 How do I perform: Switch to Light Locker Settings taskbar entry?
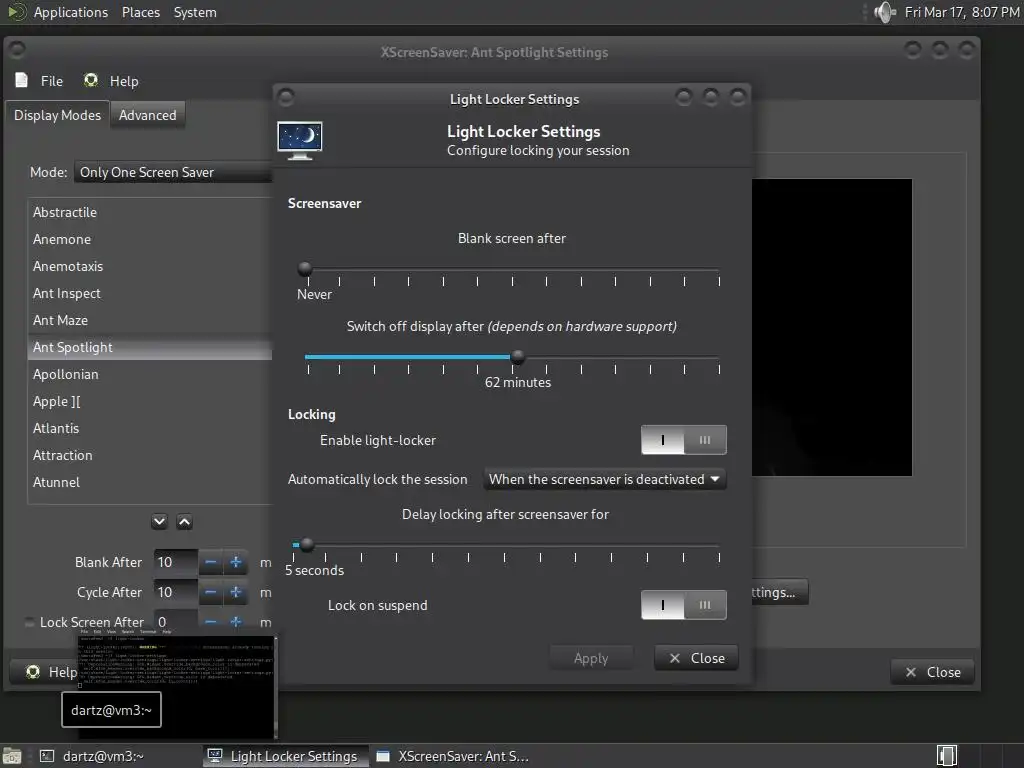(x=283, y=756)
